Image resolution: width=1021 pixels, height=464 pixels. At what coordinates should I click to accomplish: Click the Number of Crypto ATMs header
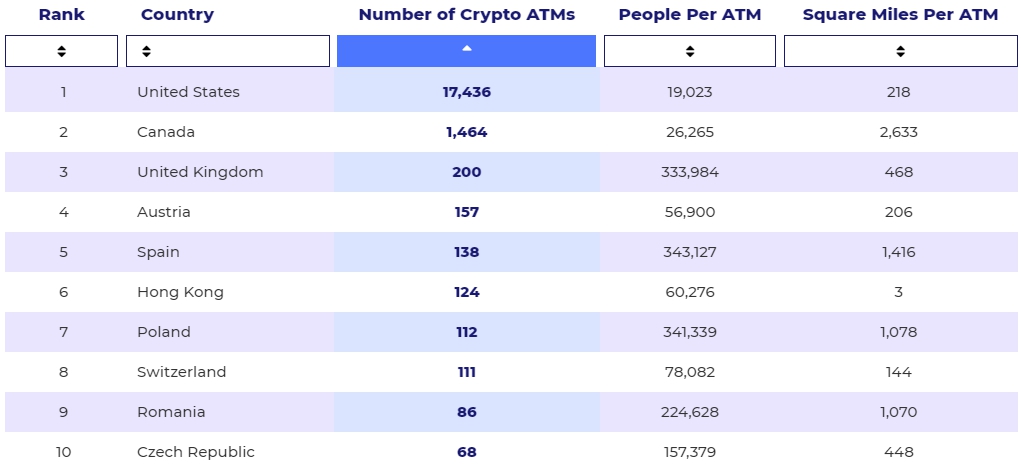coord(466,15)
